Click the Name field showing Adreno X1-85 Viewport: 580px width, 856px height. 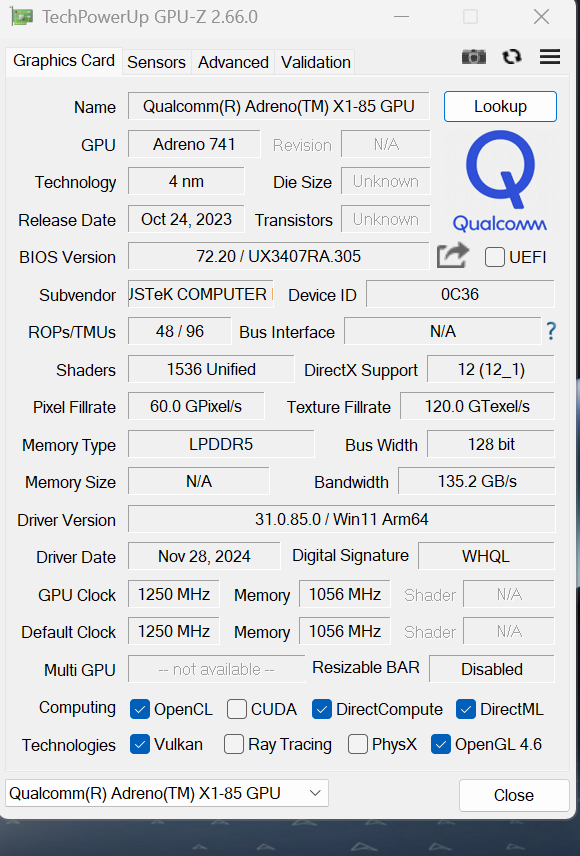[x=279, y=106]
